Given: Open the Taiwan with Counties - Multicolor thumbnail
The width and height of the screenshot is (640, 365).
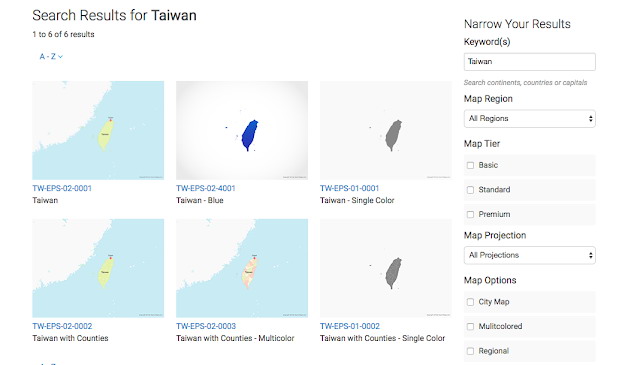Looking at the screenshot, I should pos(242,268).
